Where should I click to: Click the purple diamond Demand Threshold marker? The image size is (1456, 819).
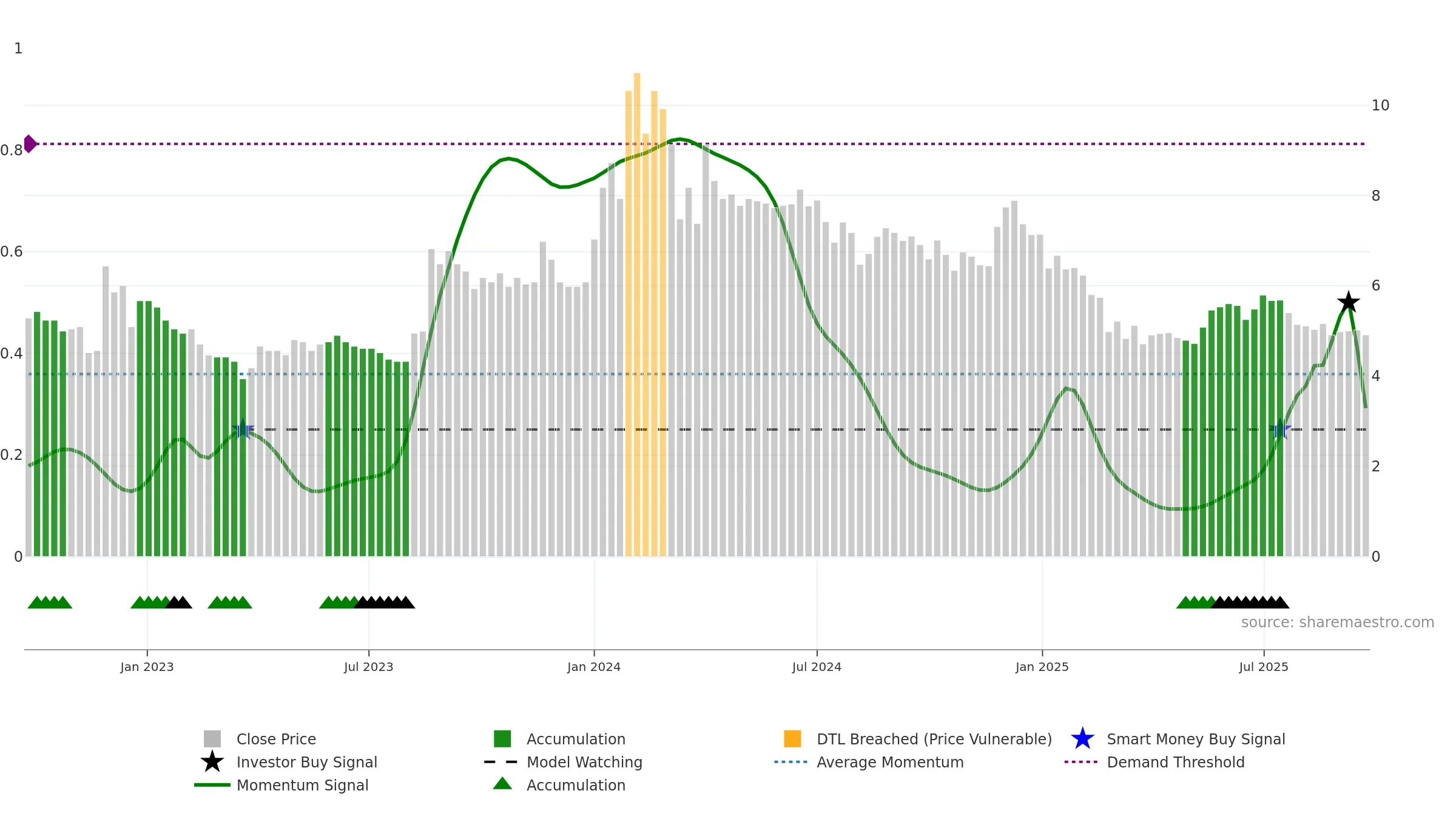pyautogui.click(x=30, y=144)
